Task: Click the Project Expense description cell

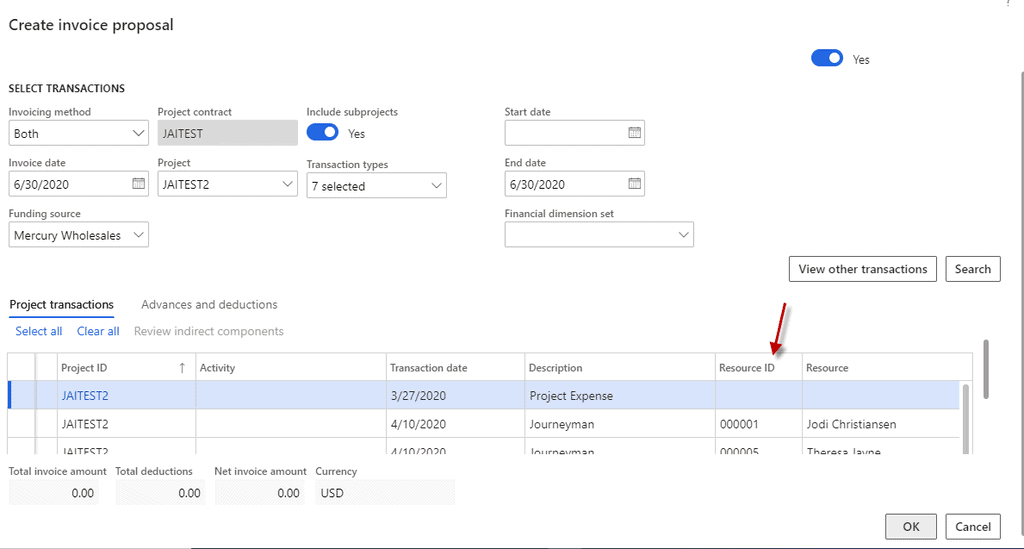Action: (x=620, y=396)
